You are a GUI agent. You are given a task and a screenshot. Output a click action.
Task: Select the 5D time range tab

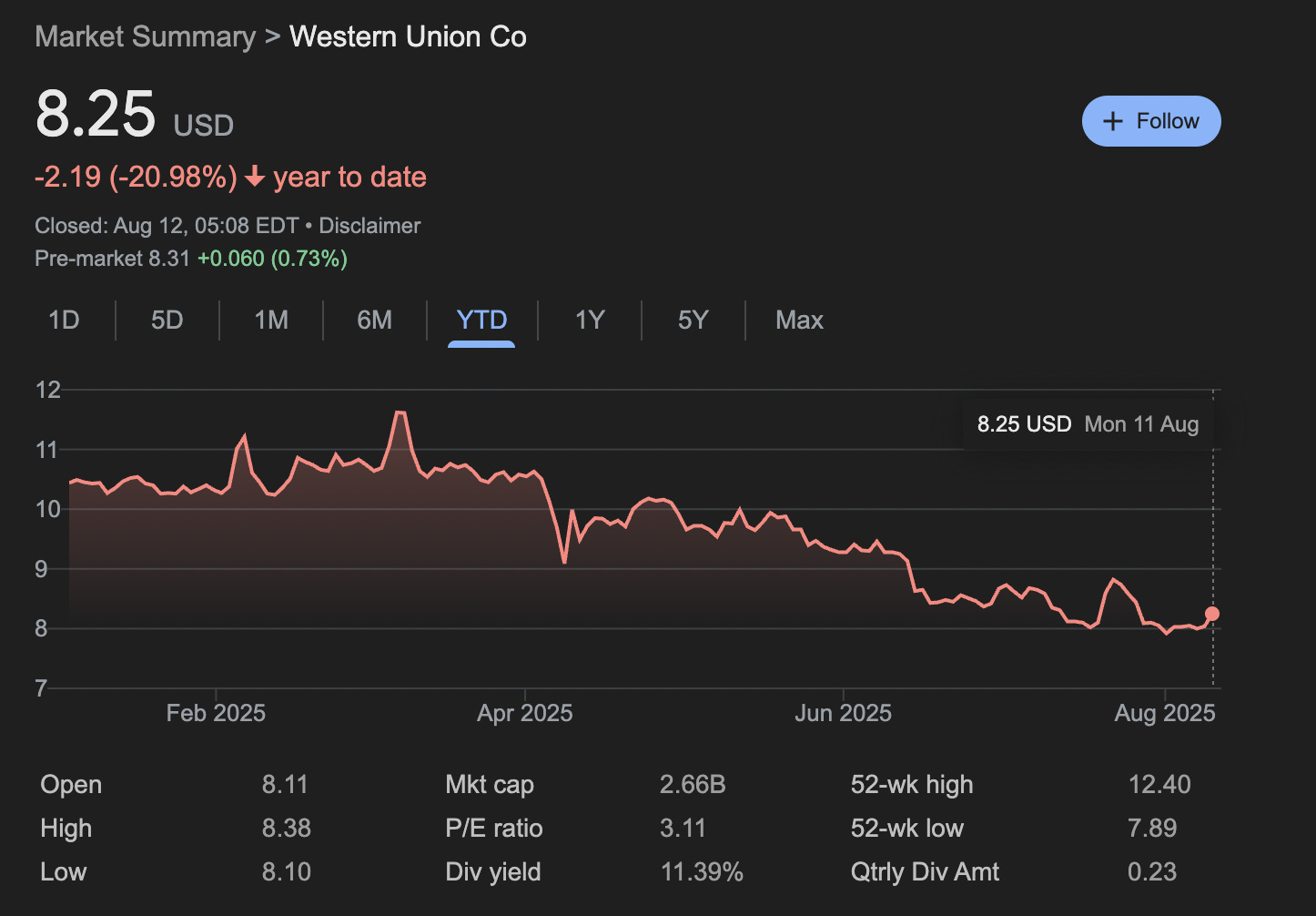(167, 321)
